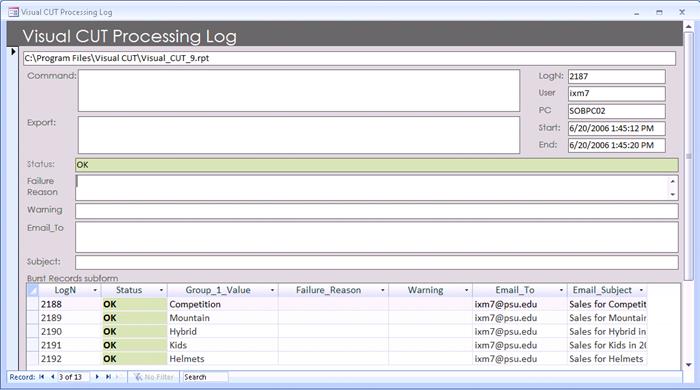
Task: Expand the Group_1_Value column dropdown
Action: pos(272,290)
